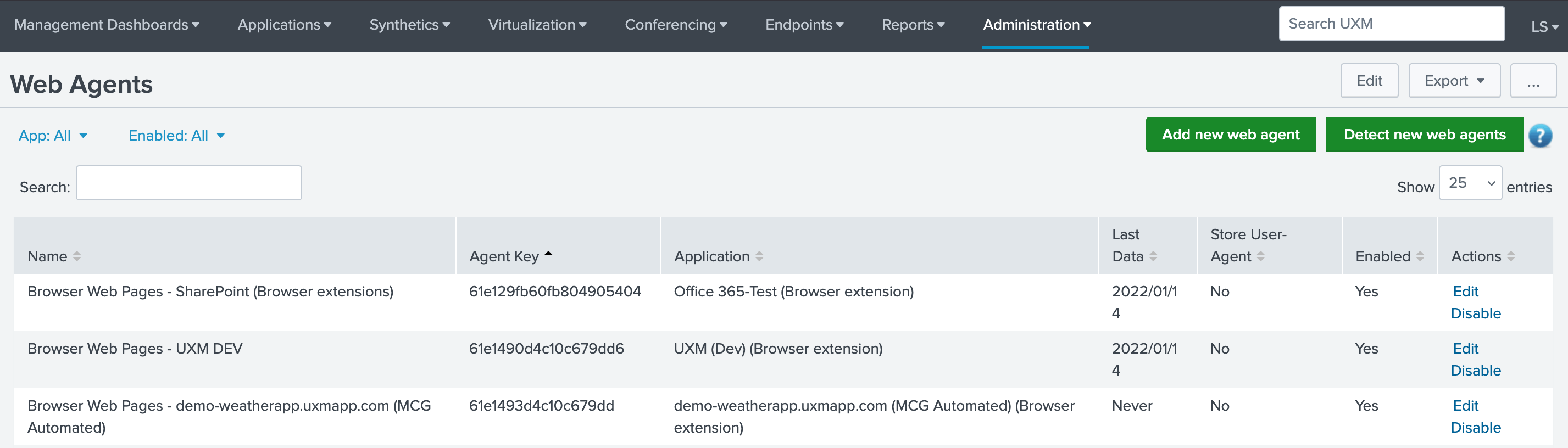Click Add new web agent button
This screenshot has width=1568, height=448.
1230,135
